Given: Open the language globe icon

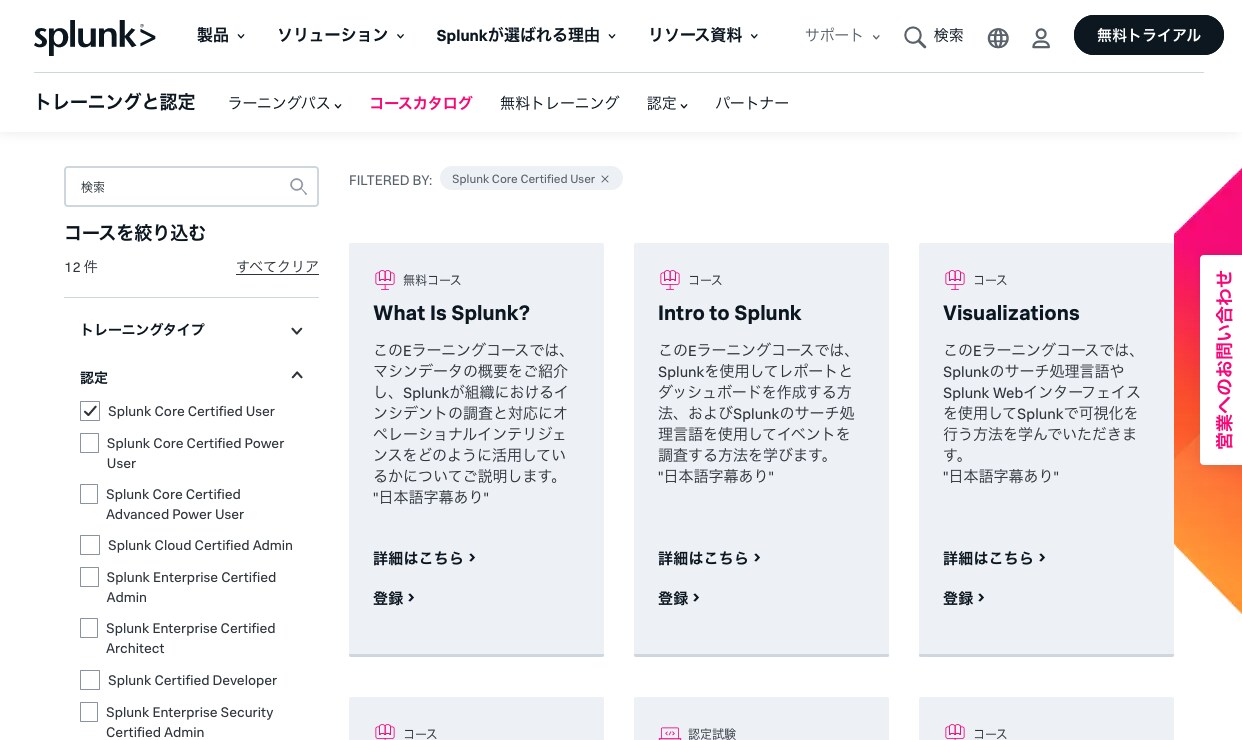Looking at the screenshot, I should pos(998,38).
